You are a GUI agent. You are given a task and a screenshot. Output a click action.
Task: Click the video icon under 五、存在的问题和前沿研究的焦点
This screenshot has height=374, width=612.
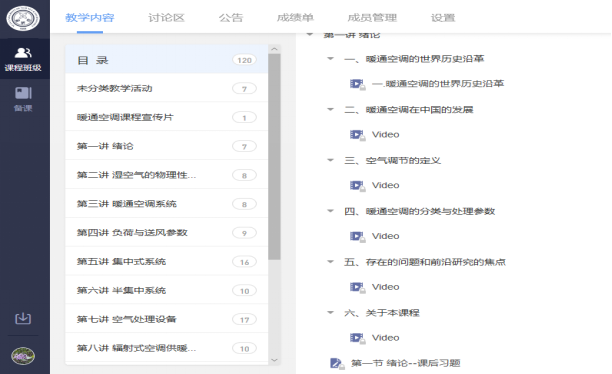coord(357,287)
